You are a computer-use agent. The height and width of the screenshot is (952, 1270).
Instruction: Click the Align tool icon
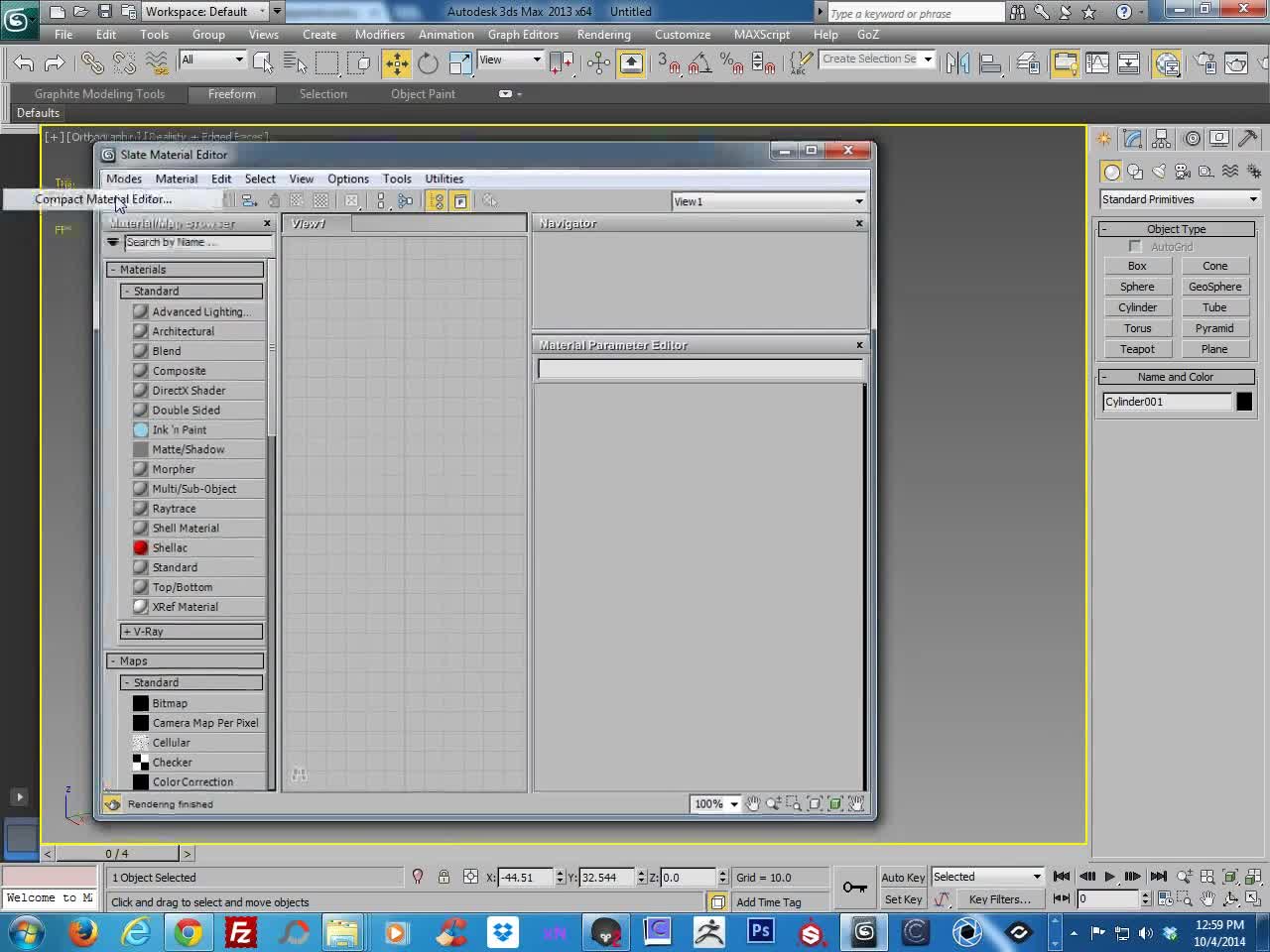pos(990,63)
